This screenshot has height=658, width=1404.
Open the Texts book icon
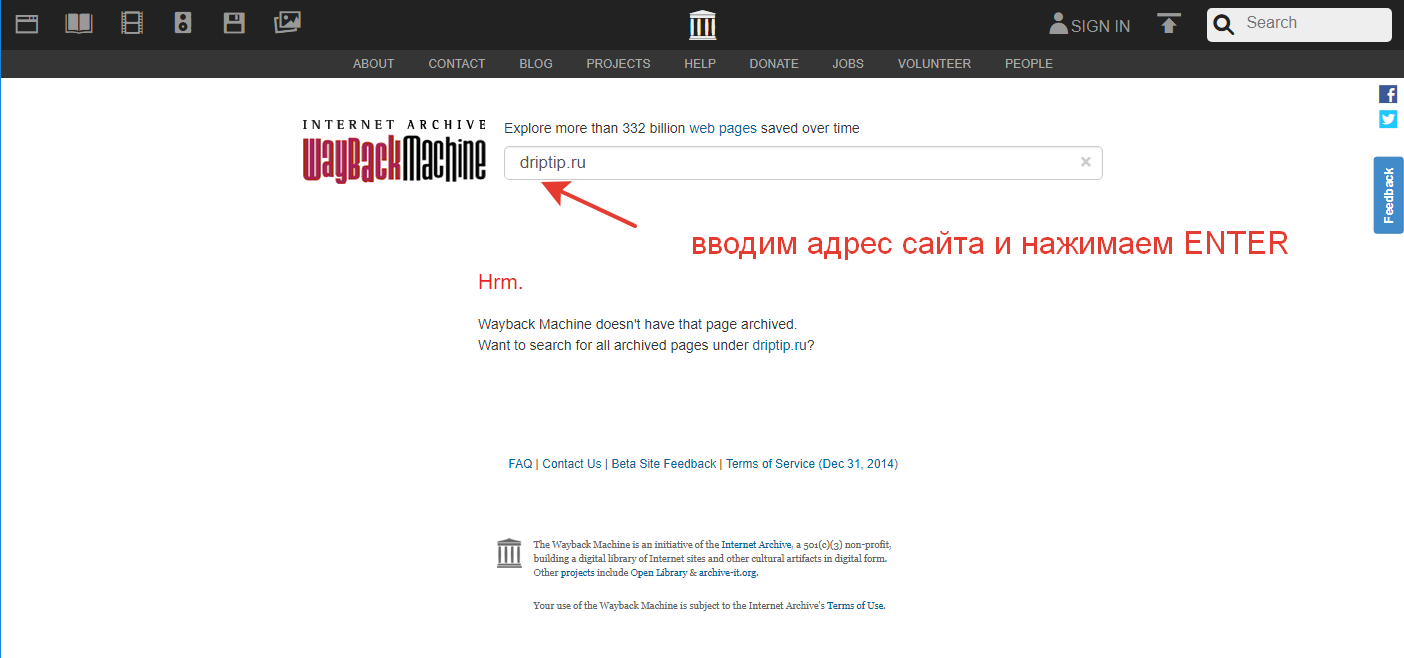point(79,23)
